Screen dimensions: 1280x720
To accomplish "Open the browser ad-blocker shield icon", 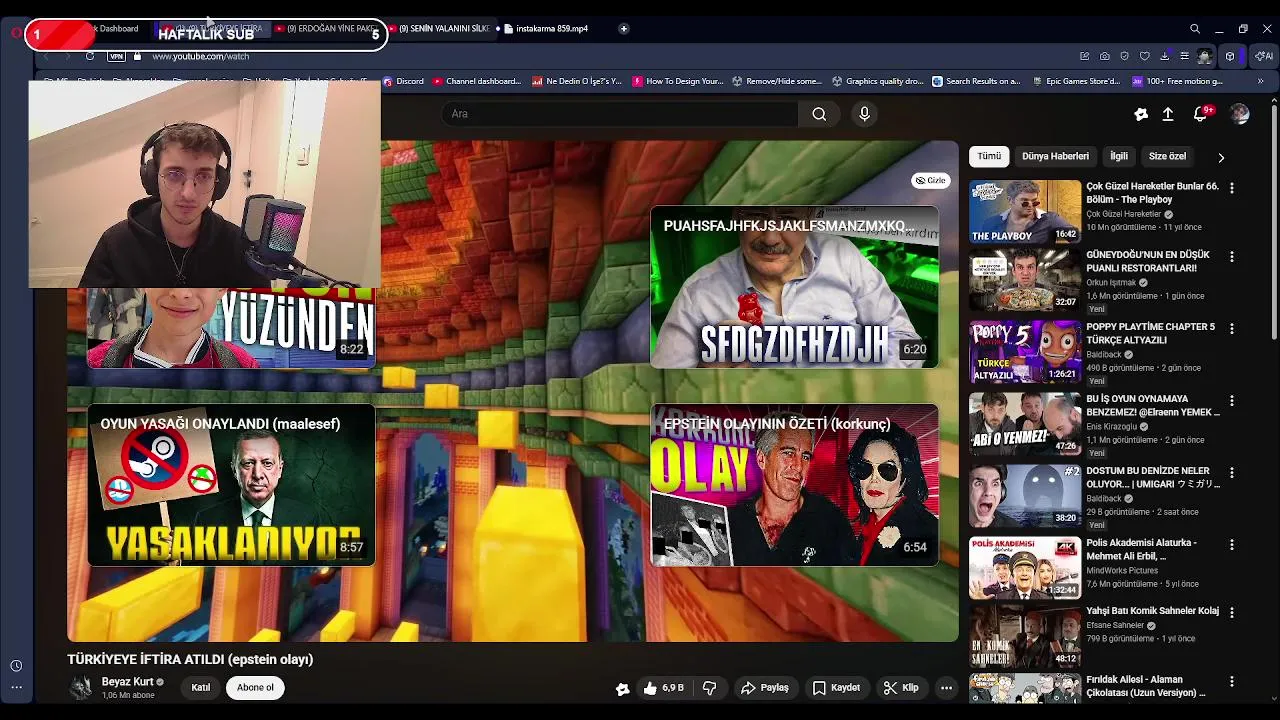I will tap(1124, 56).
